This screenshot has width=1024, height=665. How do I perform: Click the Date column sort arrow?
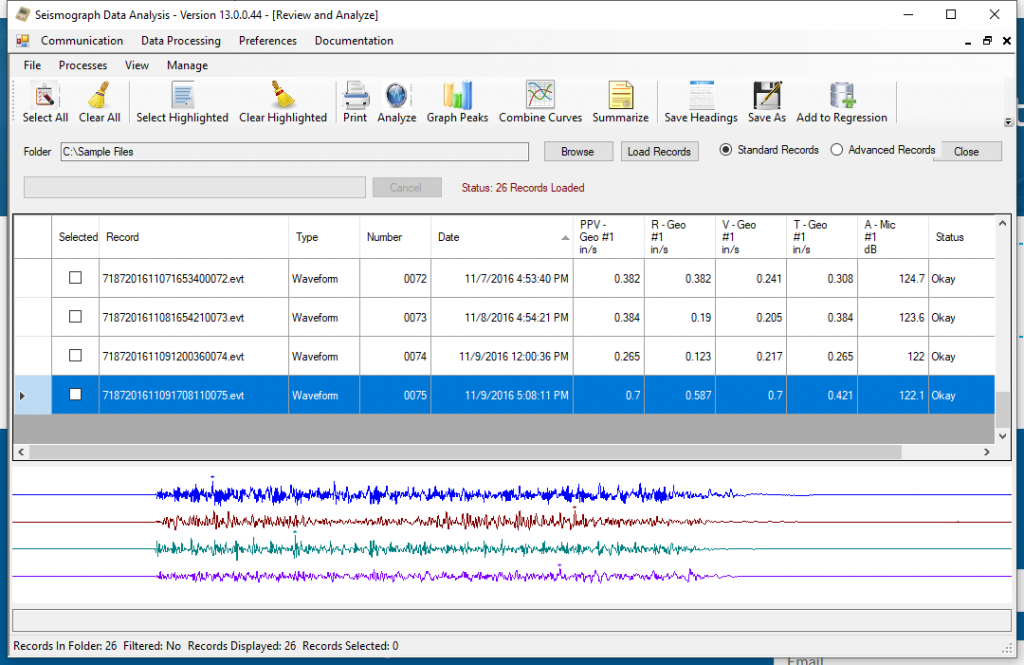pyautogui.click(x=565, y=236)
